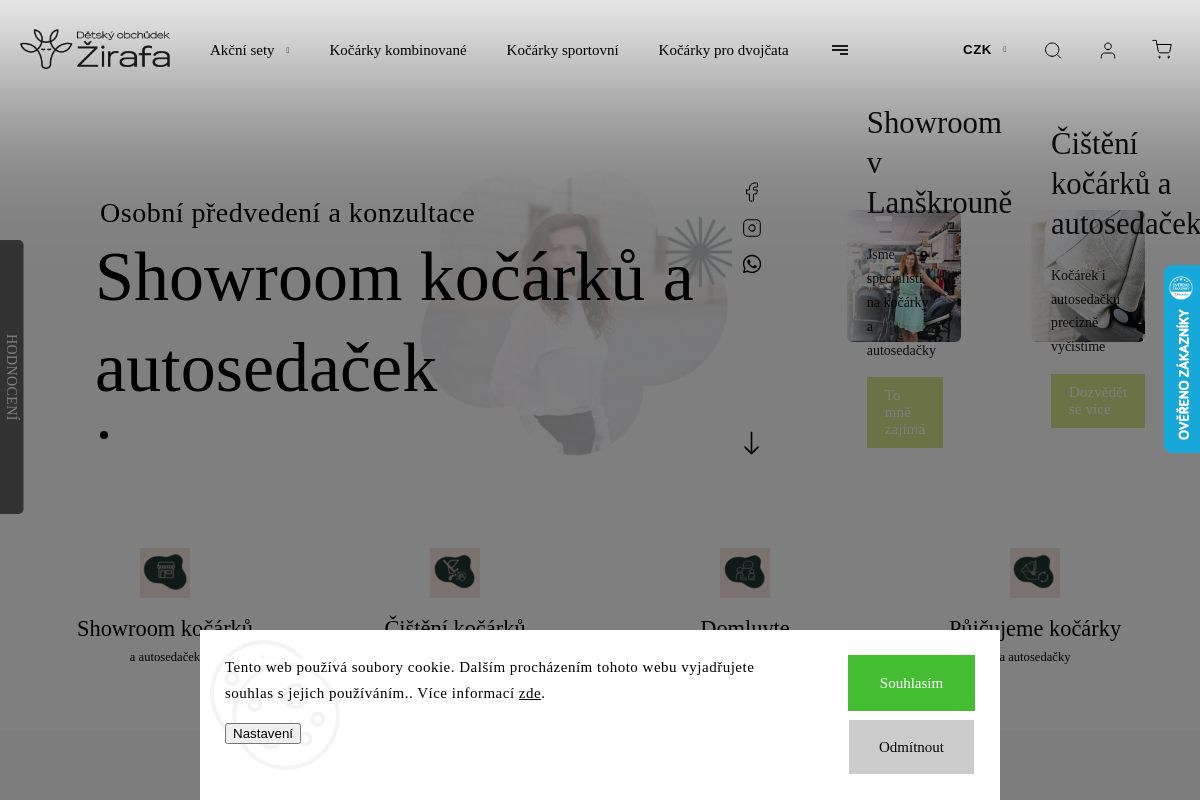Open the WhatsApp contact icon

point(752,264)
